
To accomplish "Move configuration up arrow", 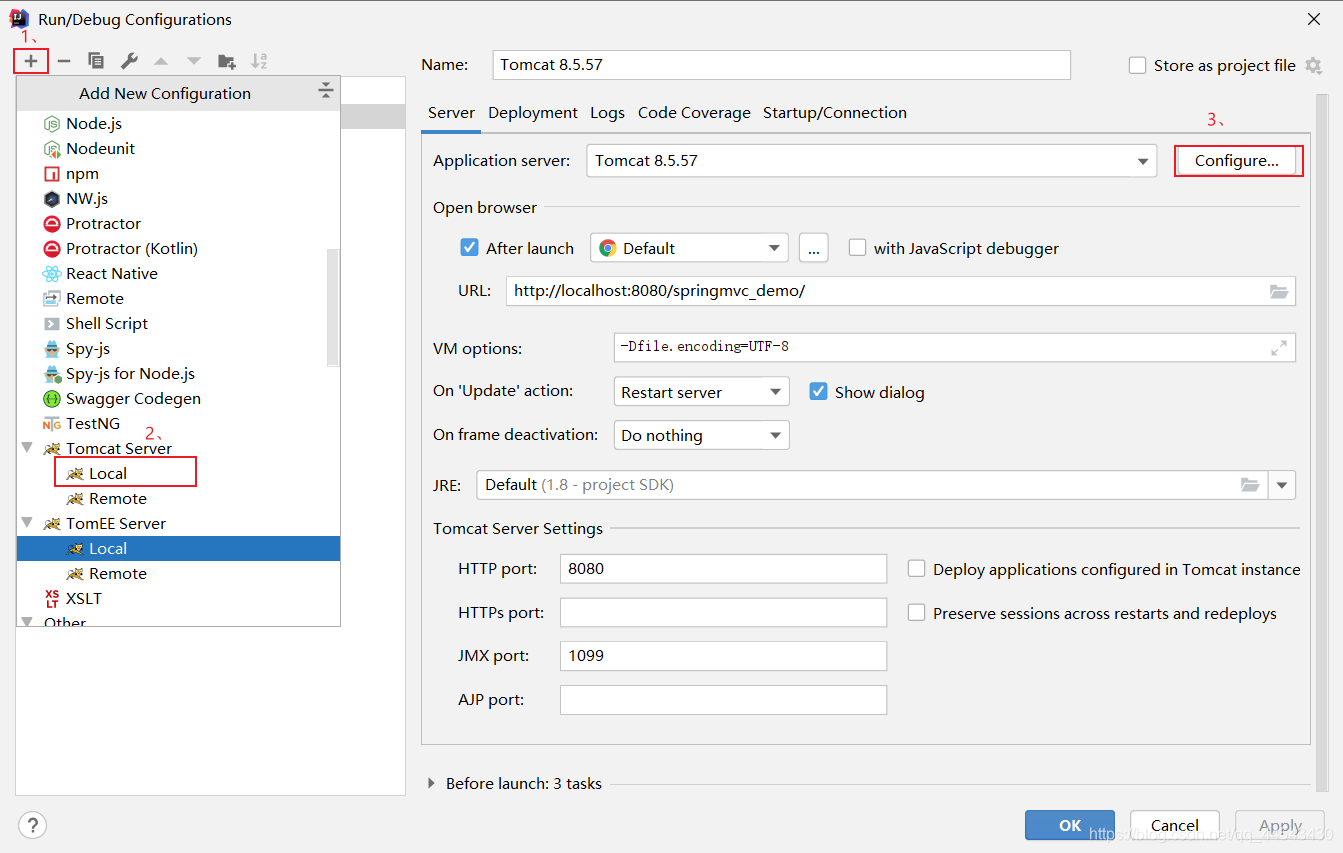I will (x=161, y=61).
